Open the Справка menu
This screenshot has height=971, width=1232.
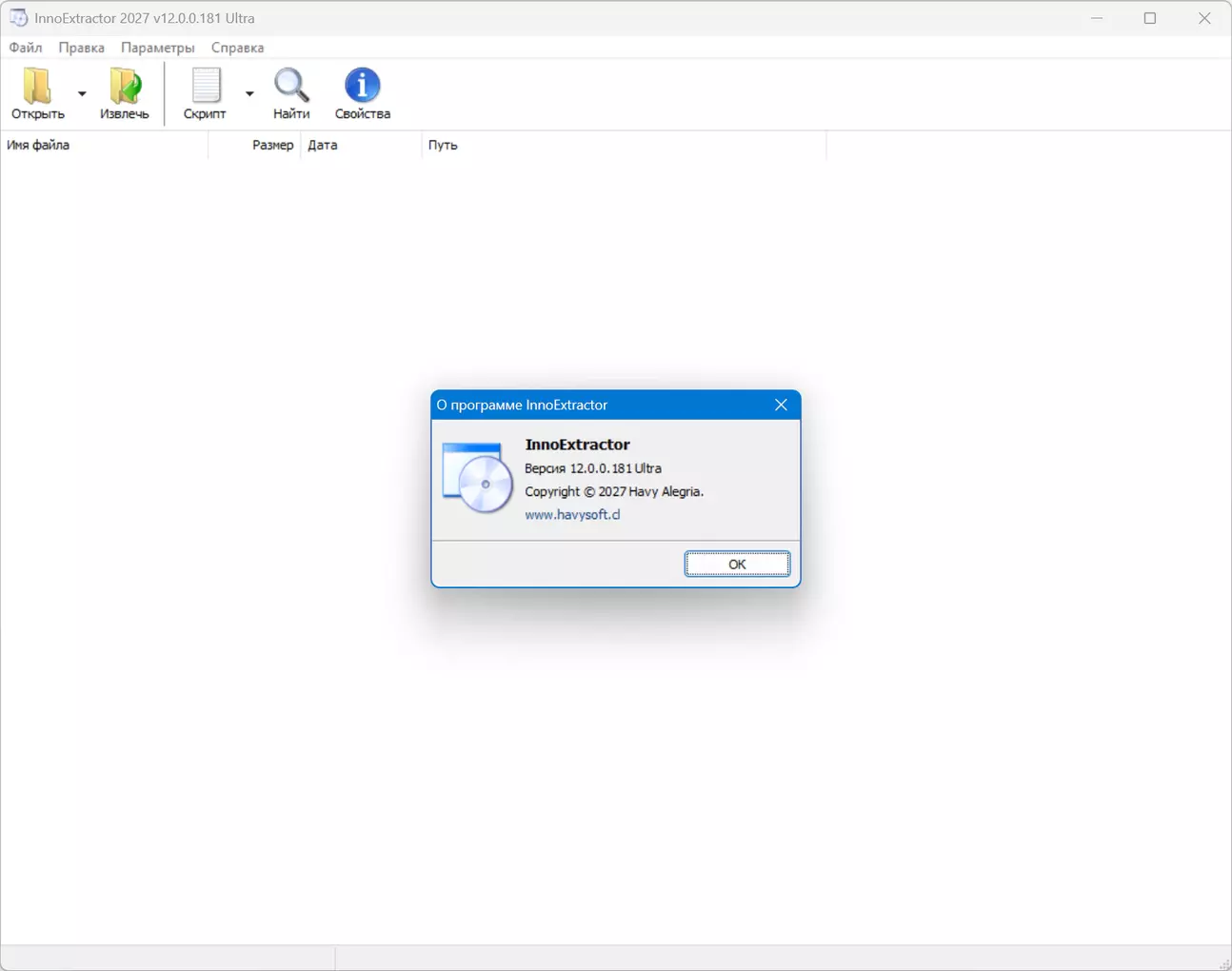coord(237,48)
